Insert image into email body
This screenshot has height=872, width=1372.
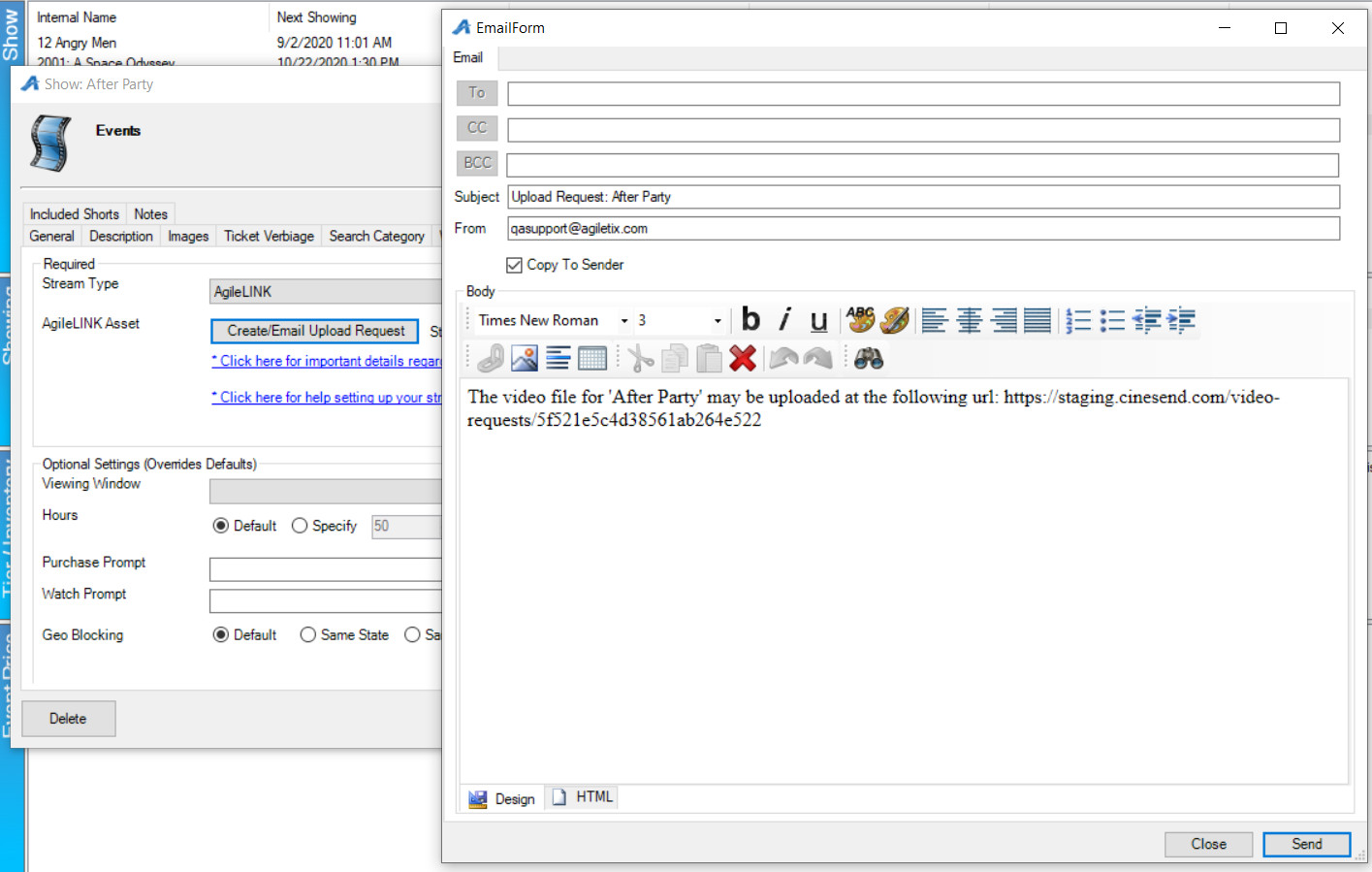pyautogui.click(x=525, y=359)
